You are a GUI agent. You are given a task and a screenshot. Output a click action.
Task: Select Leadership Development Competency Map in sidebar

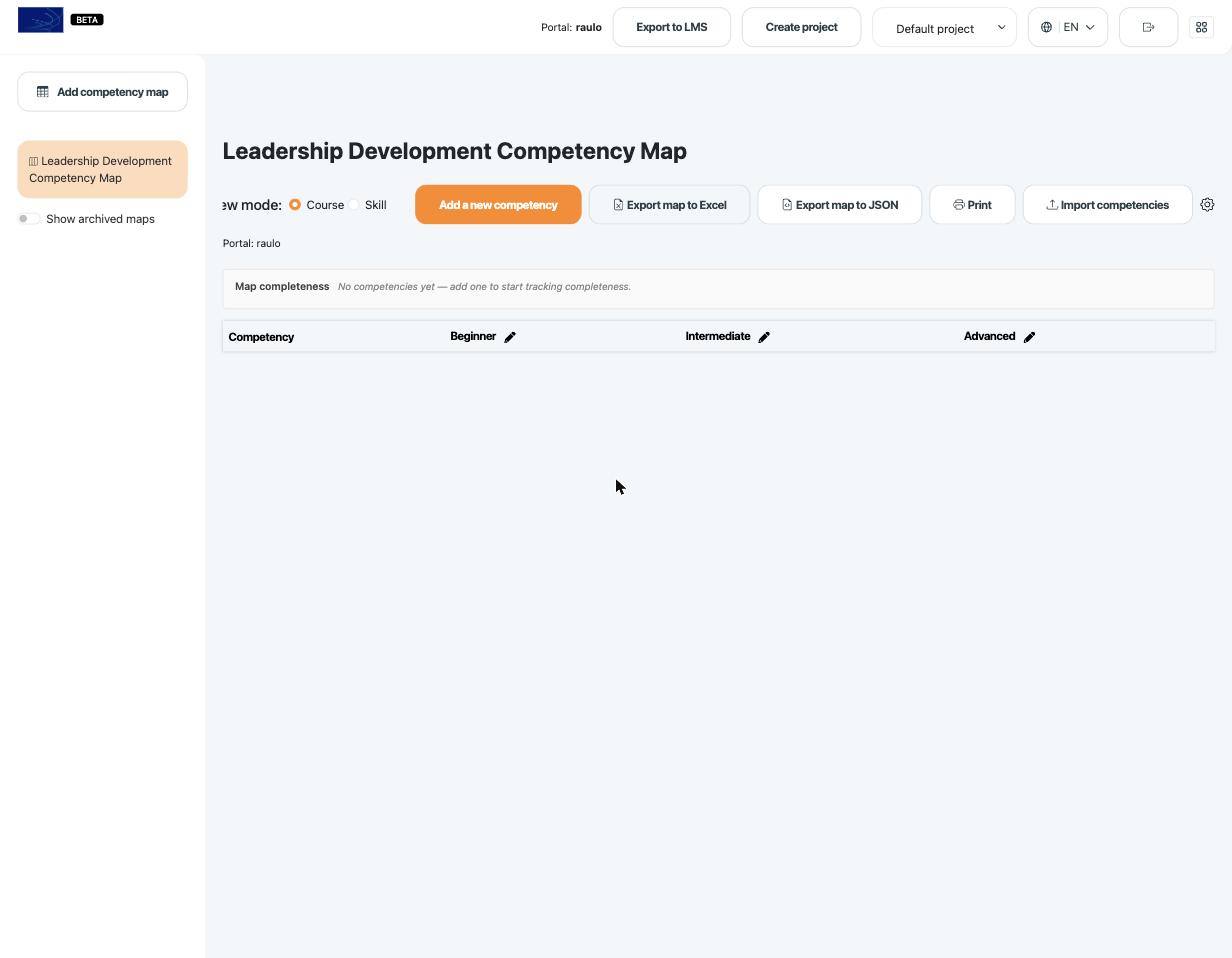pyautogui.click(x=102, y=169)
